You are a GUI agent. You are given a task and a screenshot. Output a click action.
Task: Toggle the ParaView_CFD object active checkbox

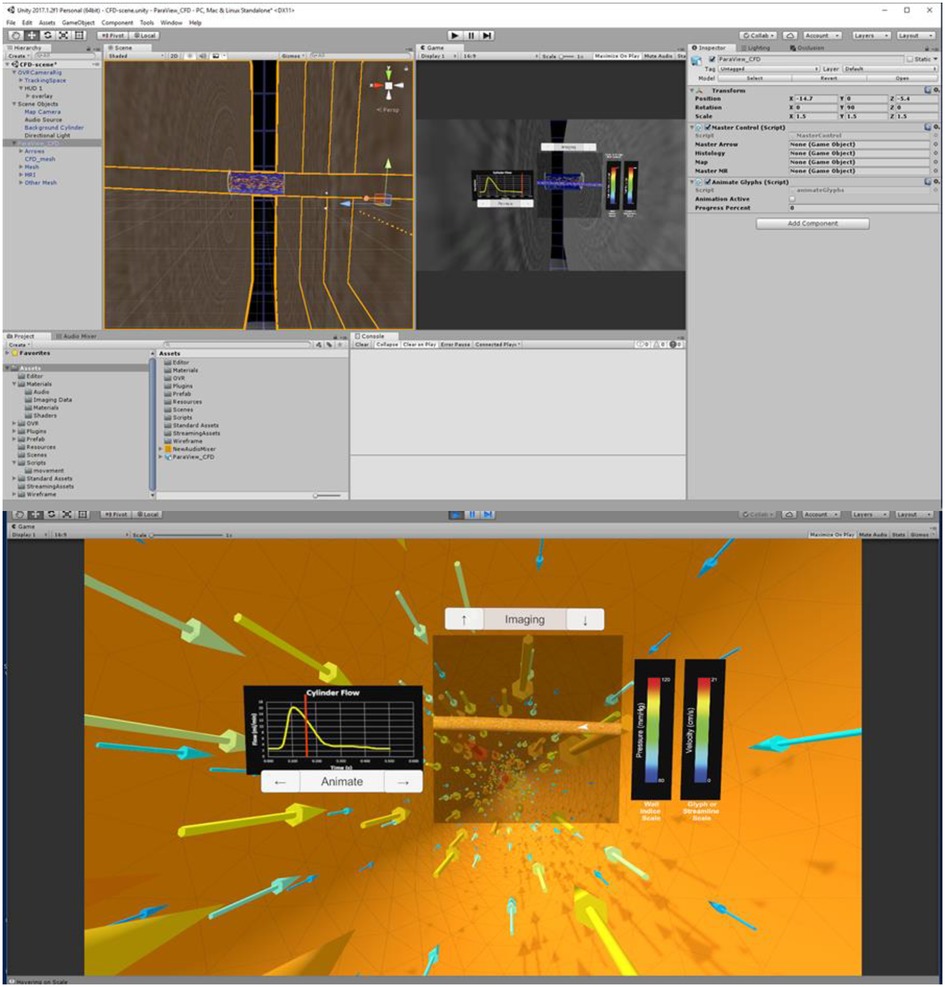tap(712, 59)
